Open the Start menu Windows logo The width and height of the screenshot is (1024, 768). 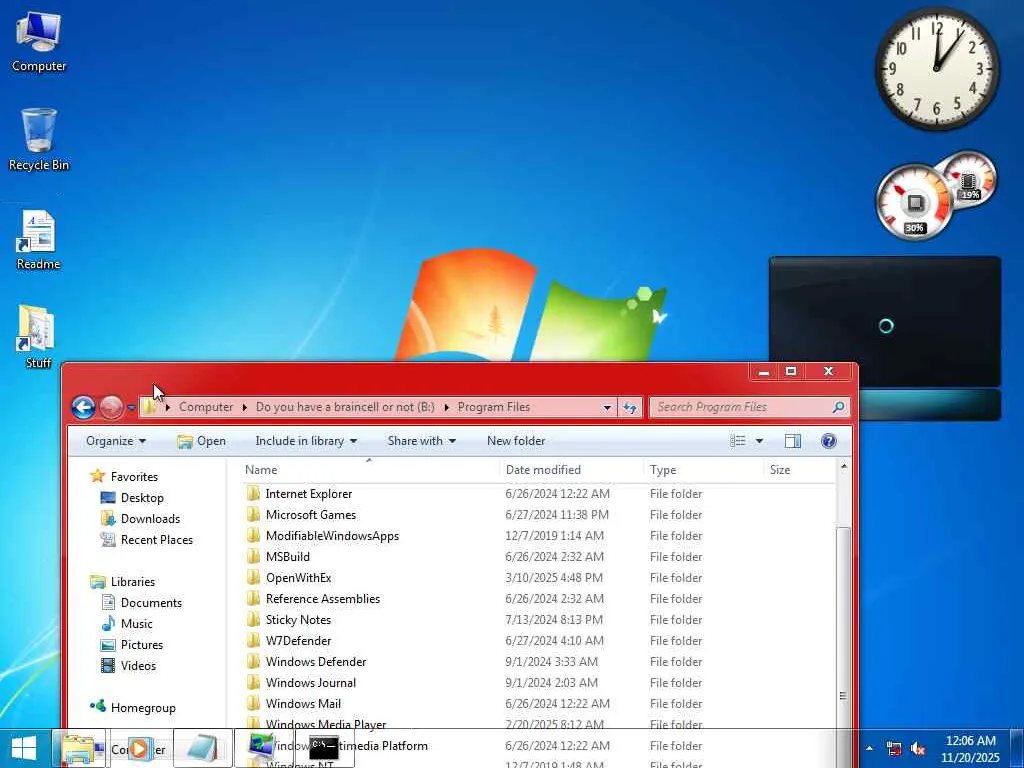coord(24,749)
